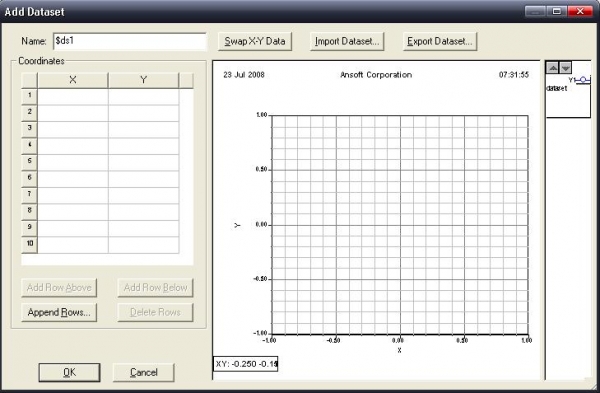
Task: Click the XY coordinate readout box
Action: 246,364
